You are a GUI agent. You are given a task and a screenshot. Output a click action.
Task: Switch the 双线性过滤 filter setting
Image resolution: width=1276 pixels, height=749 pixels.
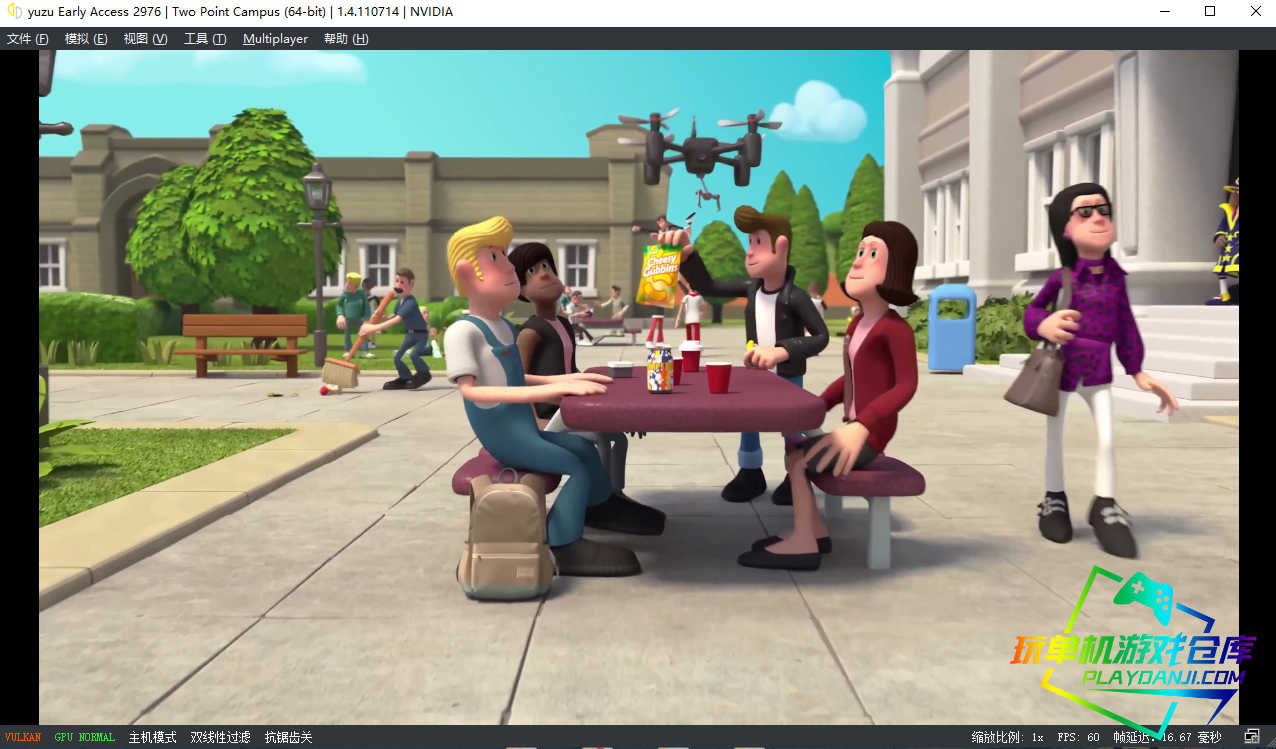220,738
